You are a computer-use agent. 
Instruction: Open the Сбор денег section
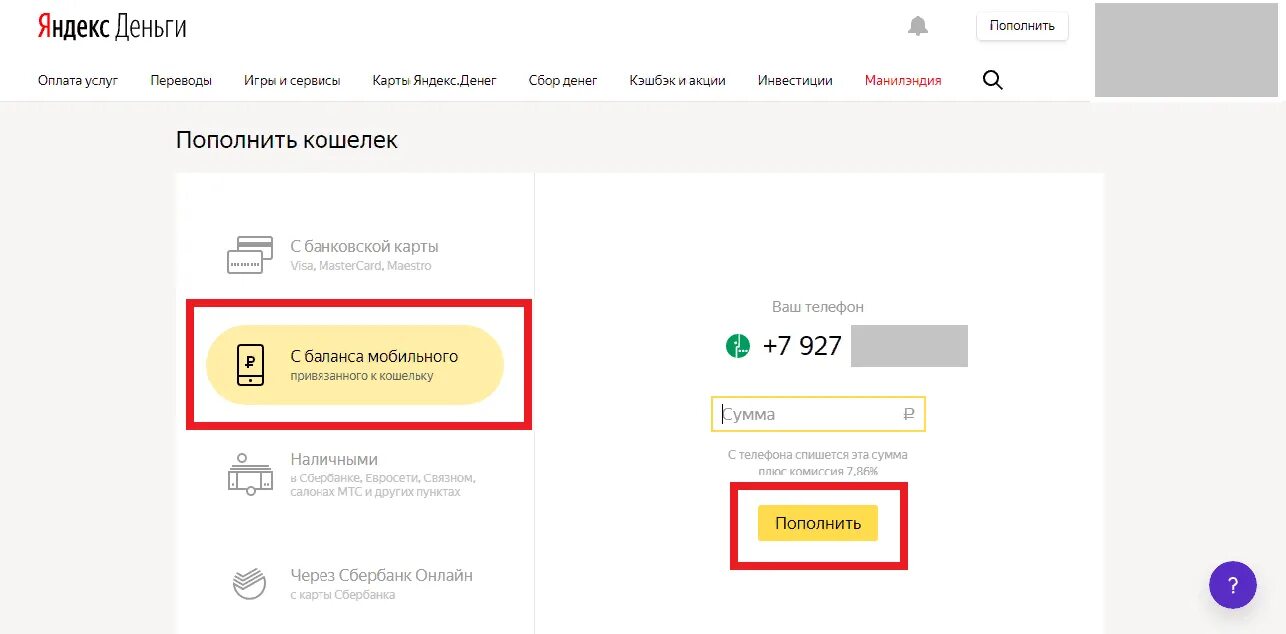click(x=563, y=80)
